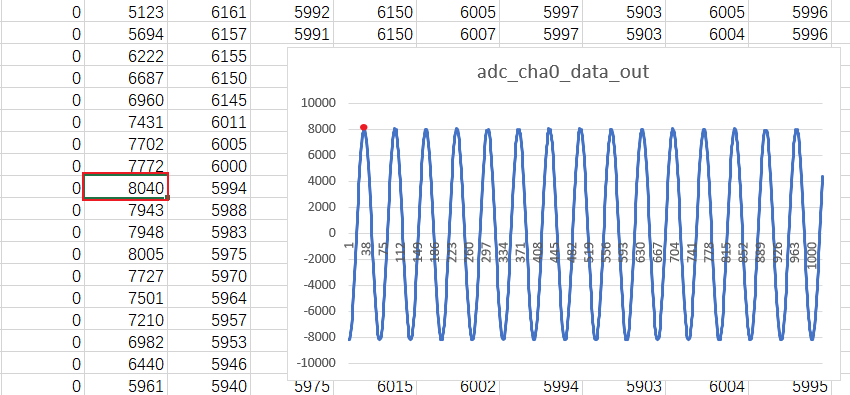Click the chart title adc_cha0_data_out

click(x=563, y=72)
